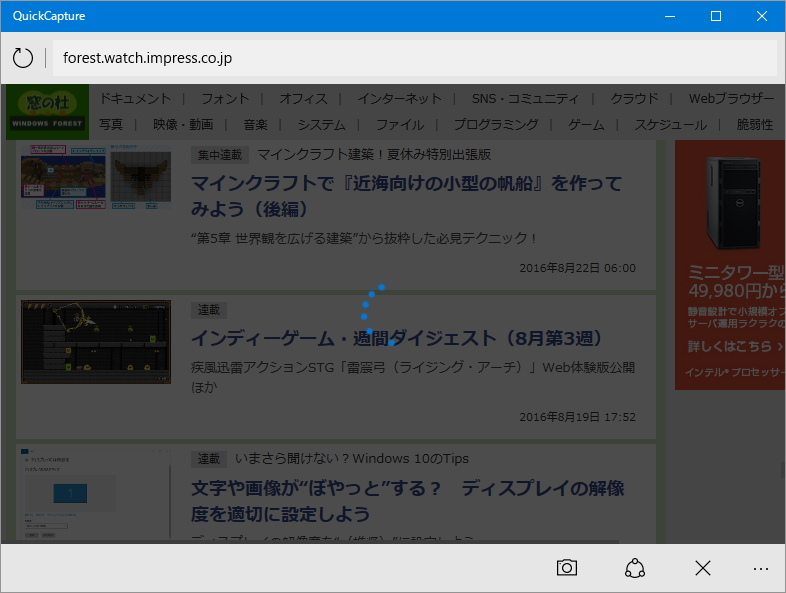The image size is (786, 593).
Task: Click the マインクラフト建築！夏休み特別出張版 series link
Action: click(374, 154)
